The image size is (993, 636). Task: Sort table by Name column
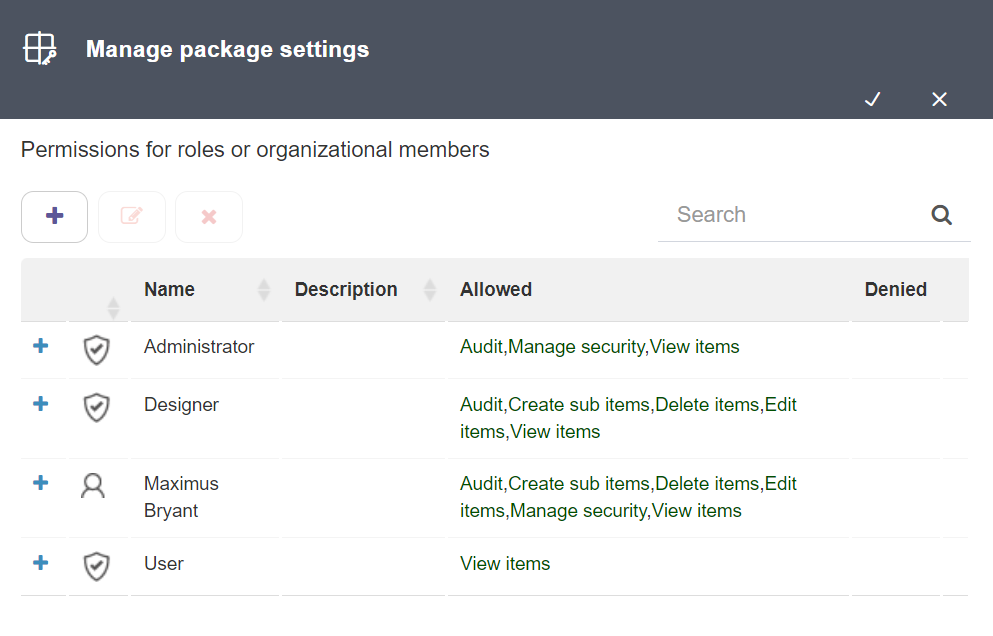[x=264, y=289]
